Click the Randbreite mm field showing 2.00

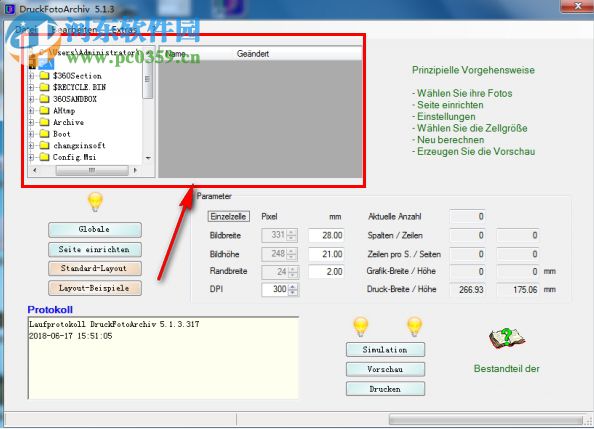pos(326,272)
